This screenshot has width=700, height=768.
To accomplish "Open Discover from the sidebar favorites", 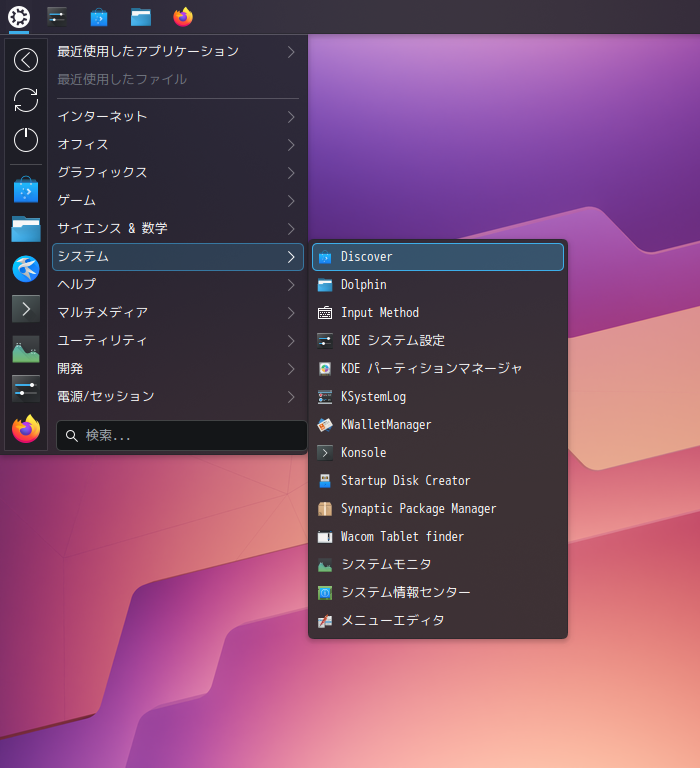I will 26,190.
